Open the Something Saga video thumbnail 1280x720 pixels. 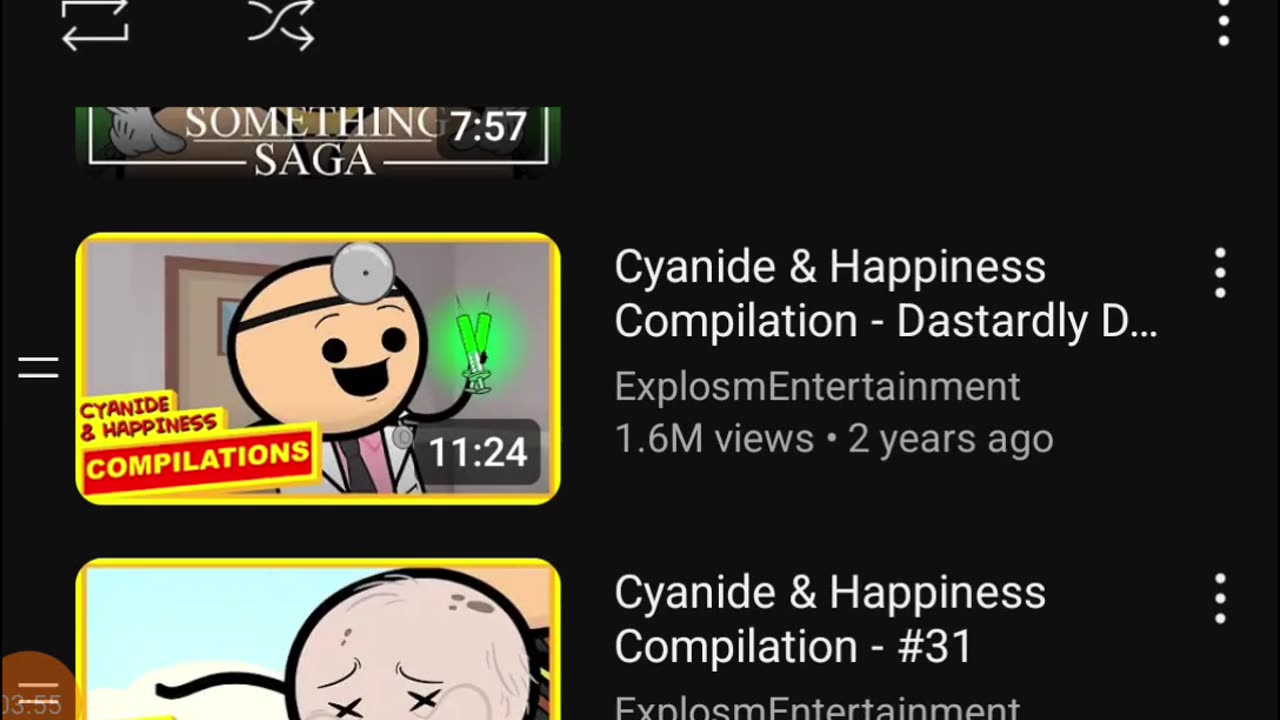[x=318, y=142]
